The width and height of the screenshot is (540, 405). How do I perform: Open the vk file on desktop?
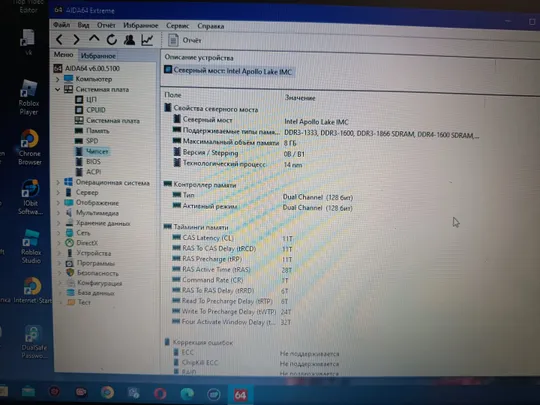28,42
